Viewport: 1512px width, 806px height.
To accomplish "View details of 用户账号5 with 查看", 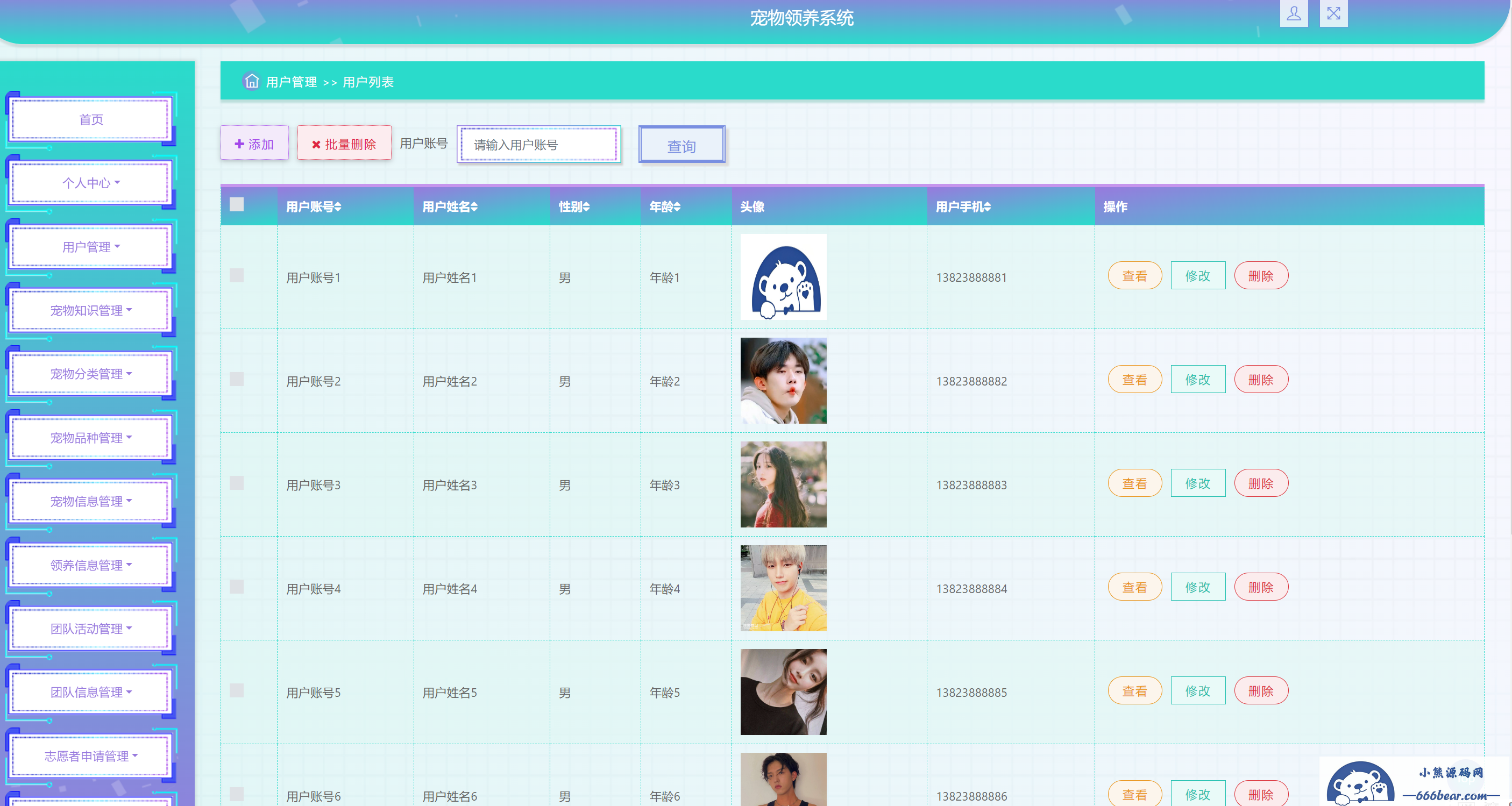I will [1134, 691].
